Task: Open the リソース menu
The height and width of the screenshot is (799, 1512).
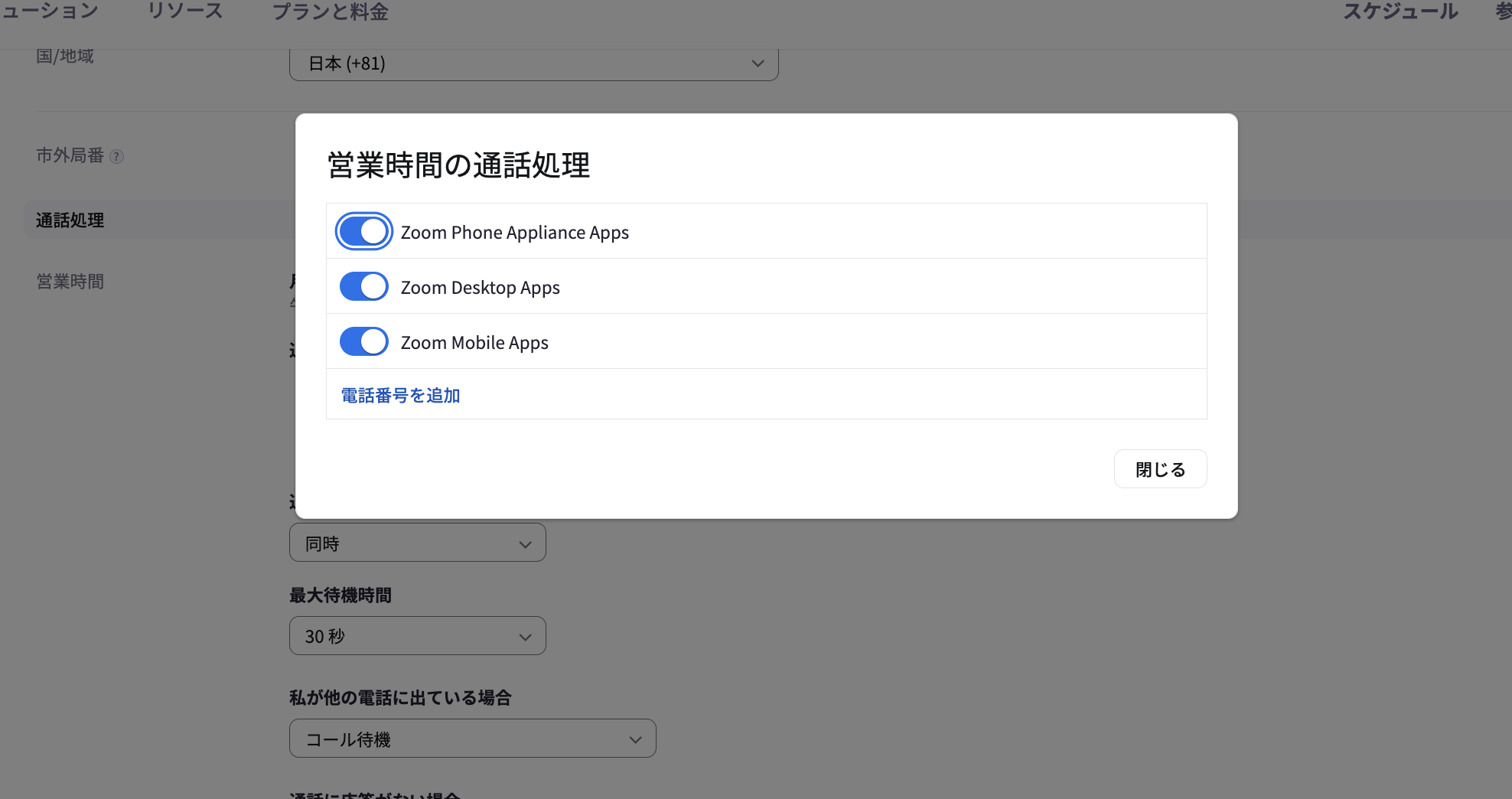Action: (184, 11)
